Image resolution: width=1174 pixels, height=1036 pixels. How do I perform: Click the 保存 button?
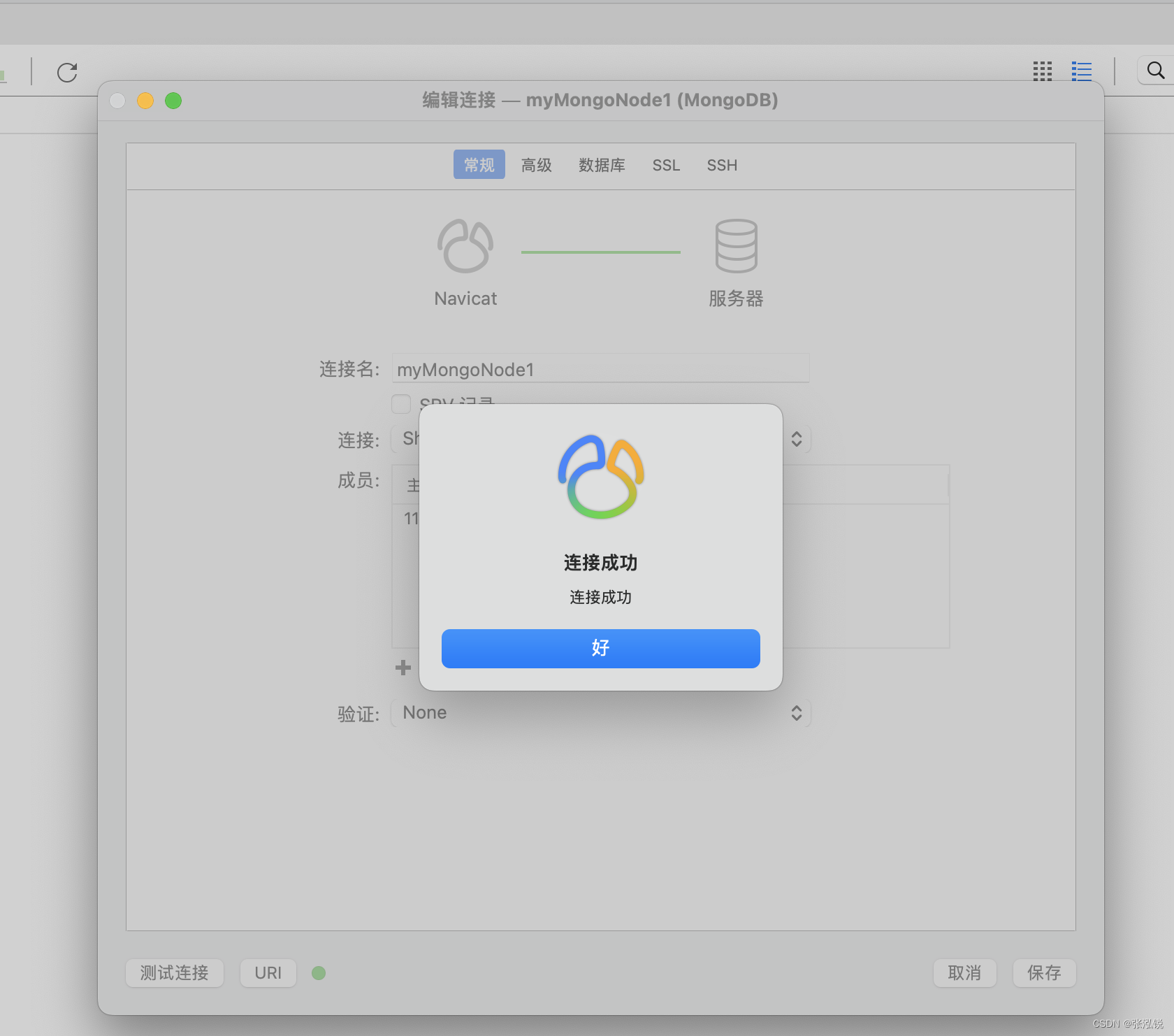[x=1044, y=972]
